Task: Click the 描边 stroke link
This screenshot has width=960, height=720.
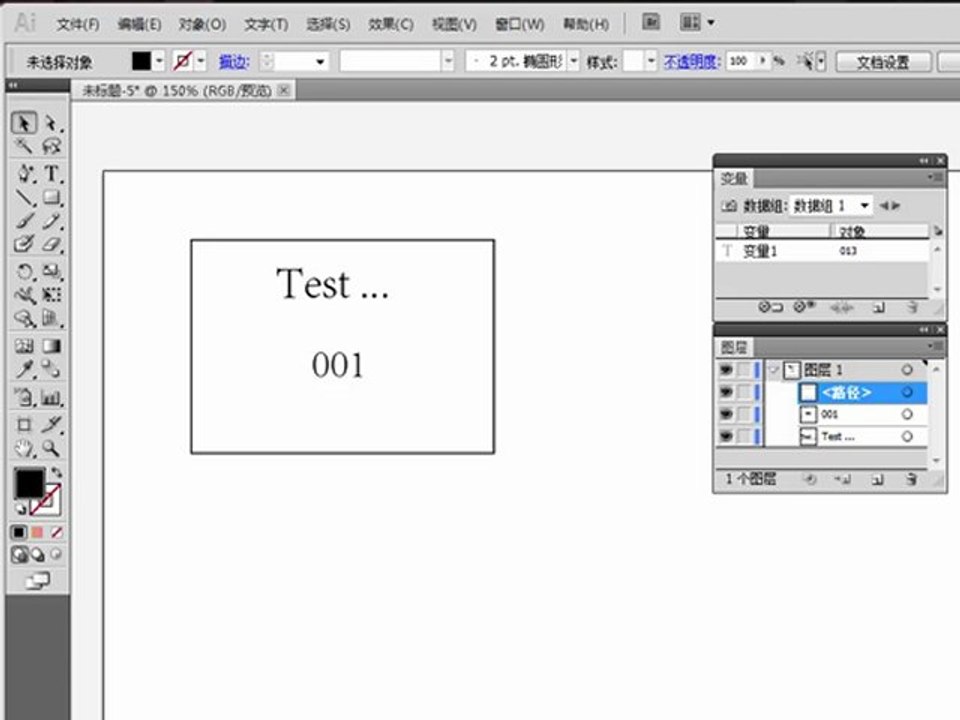Action: pos(234,62)
